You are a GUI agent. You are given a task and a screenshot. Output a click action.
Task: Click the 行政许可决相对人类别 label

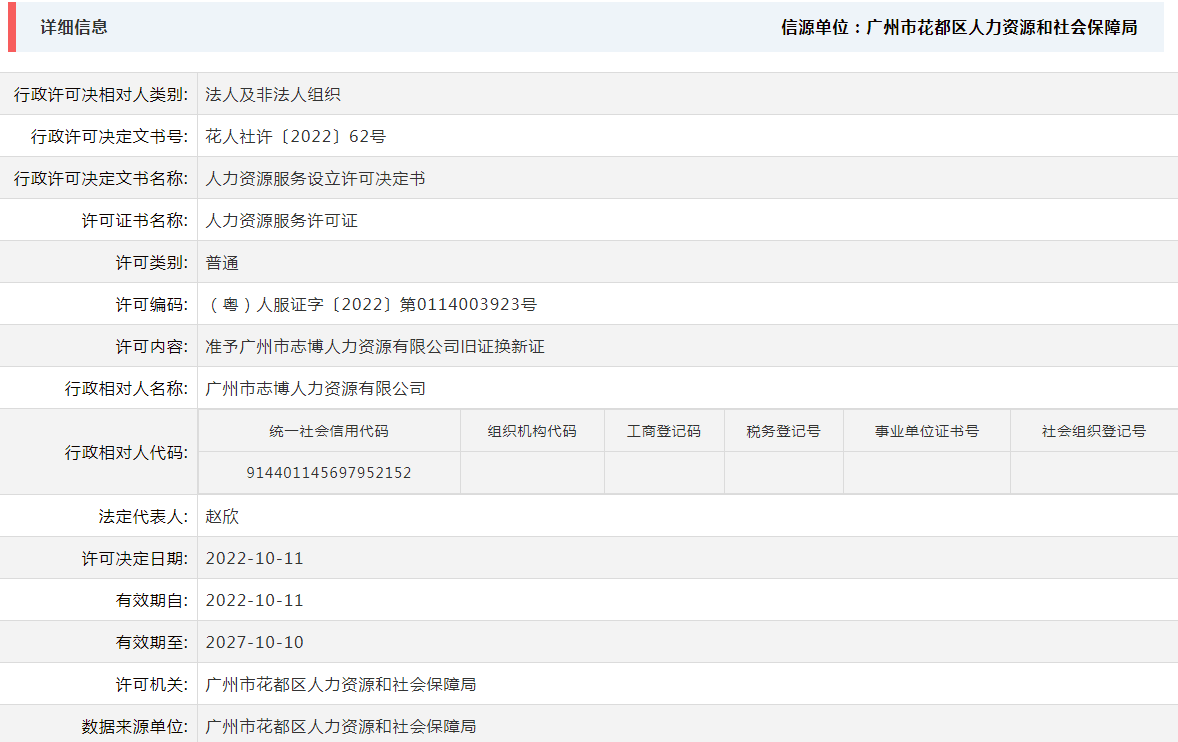101,95
